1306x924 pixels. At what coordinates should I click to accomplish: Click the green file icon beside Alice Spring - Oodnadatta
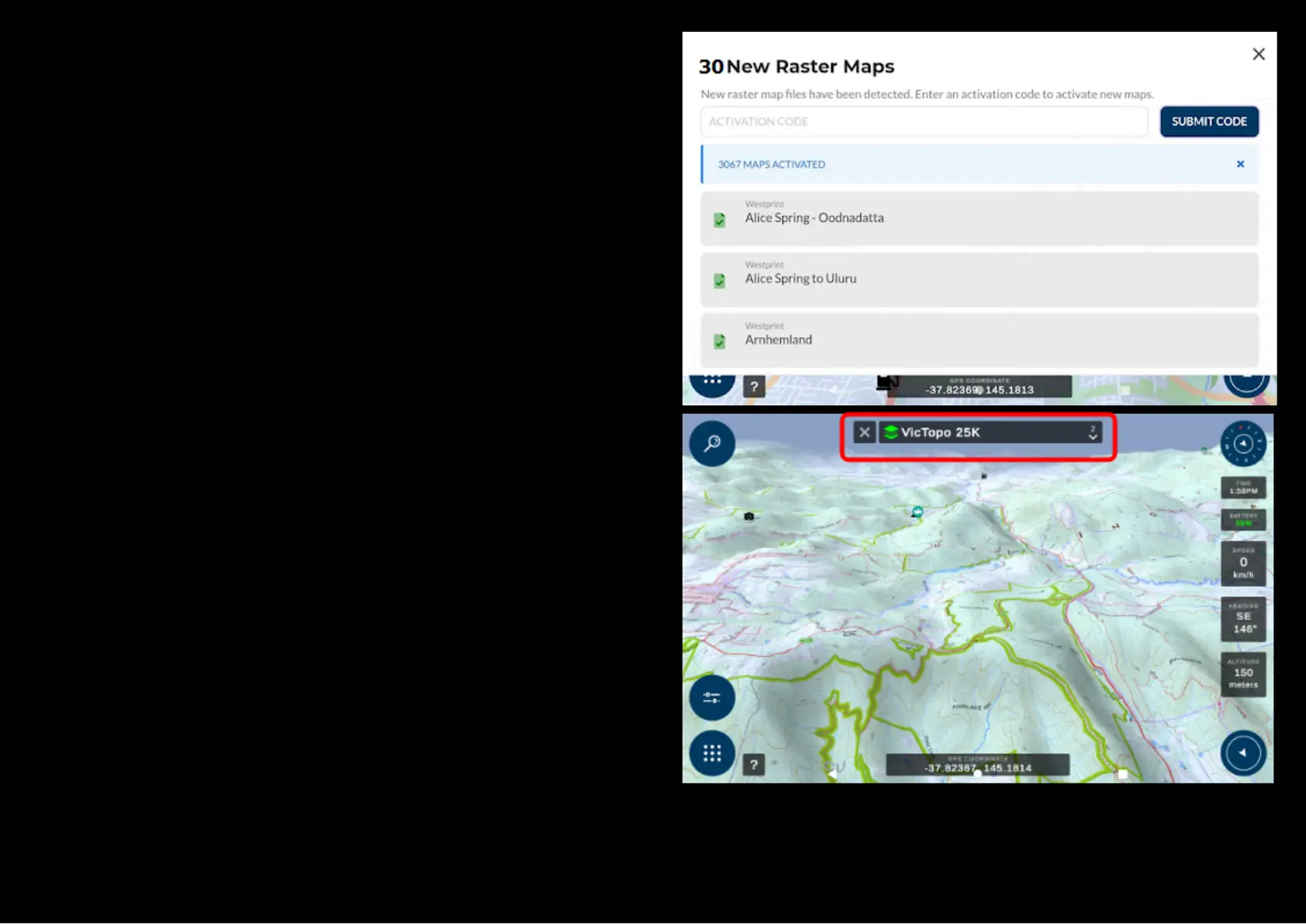(x=720, y=220)
